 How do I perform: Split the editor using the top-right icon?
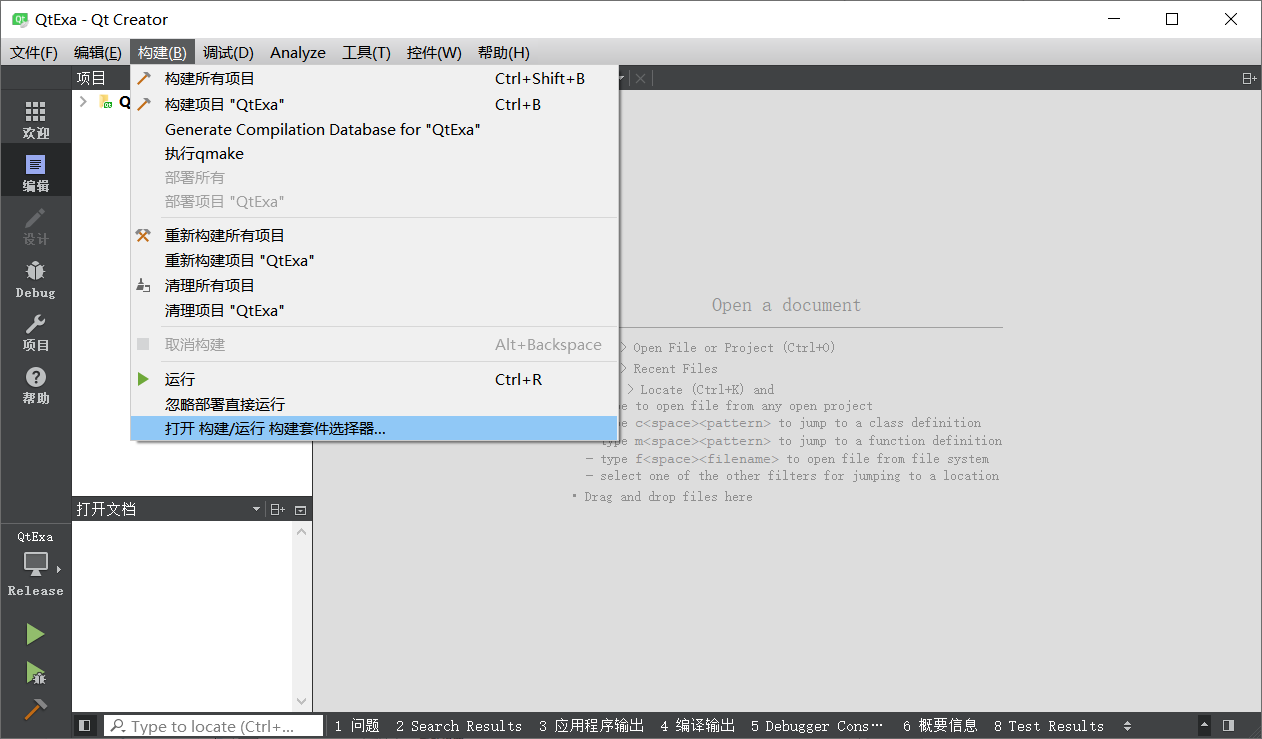[x=1248, y=78]
